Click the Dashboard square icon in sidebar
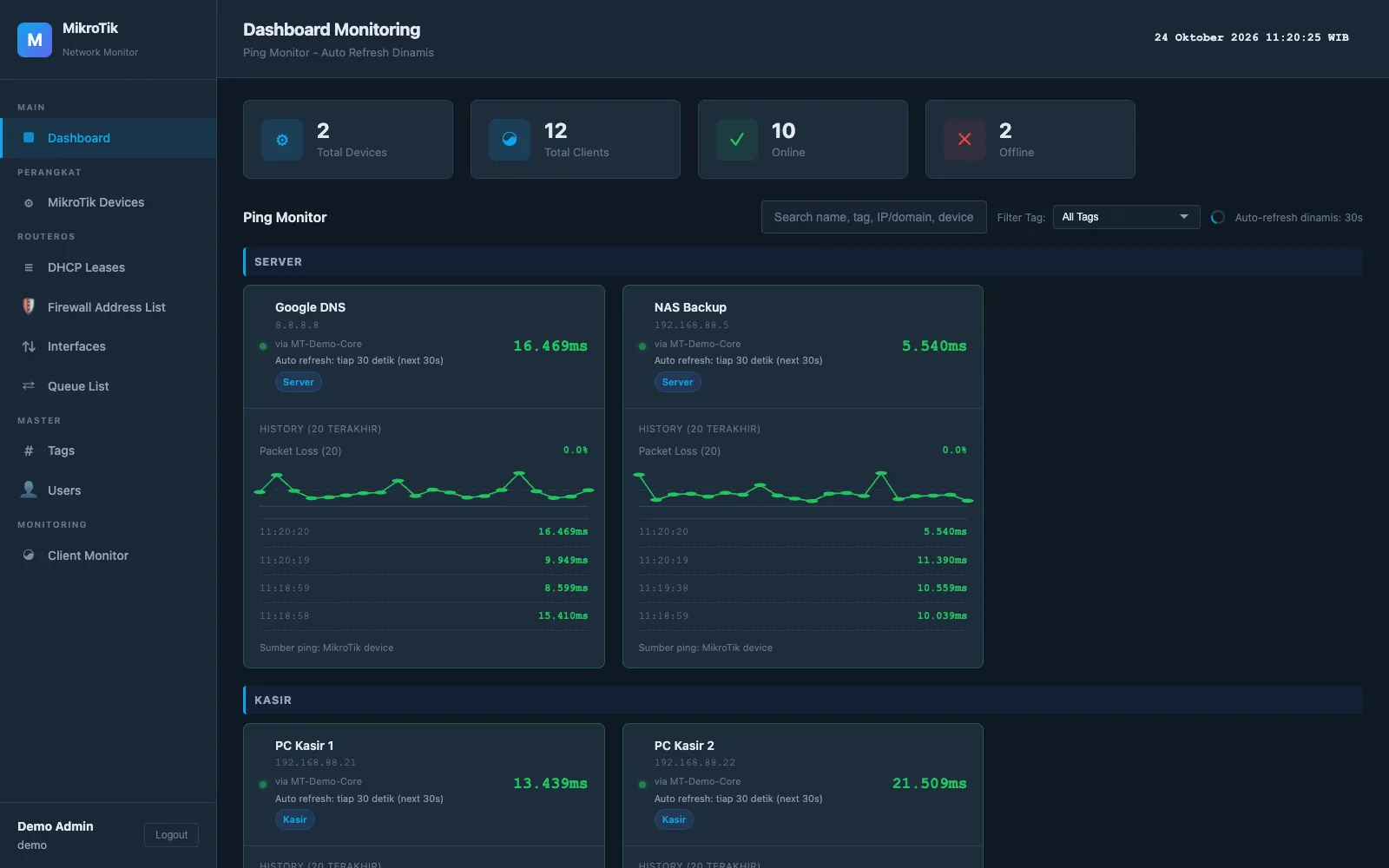Image resolution: width=1389 pixels, height=868 pixels. [29, 138]
